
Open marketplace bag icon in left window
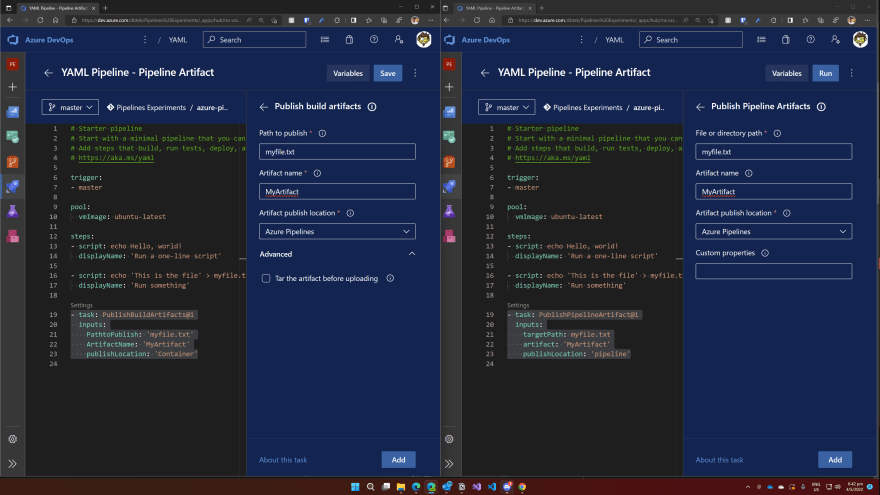(349, 40)
